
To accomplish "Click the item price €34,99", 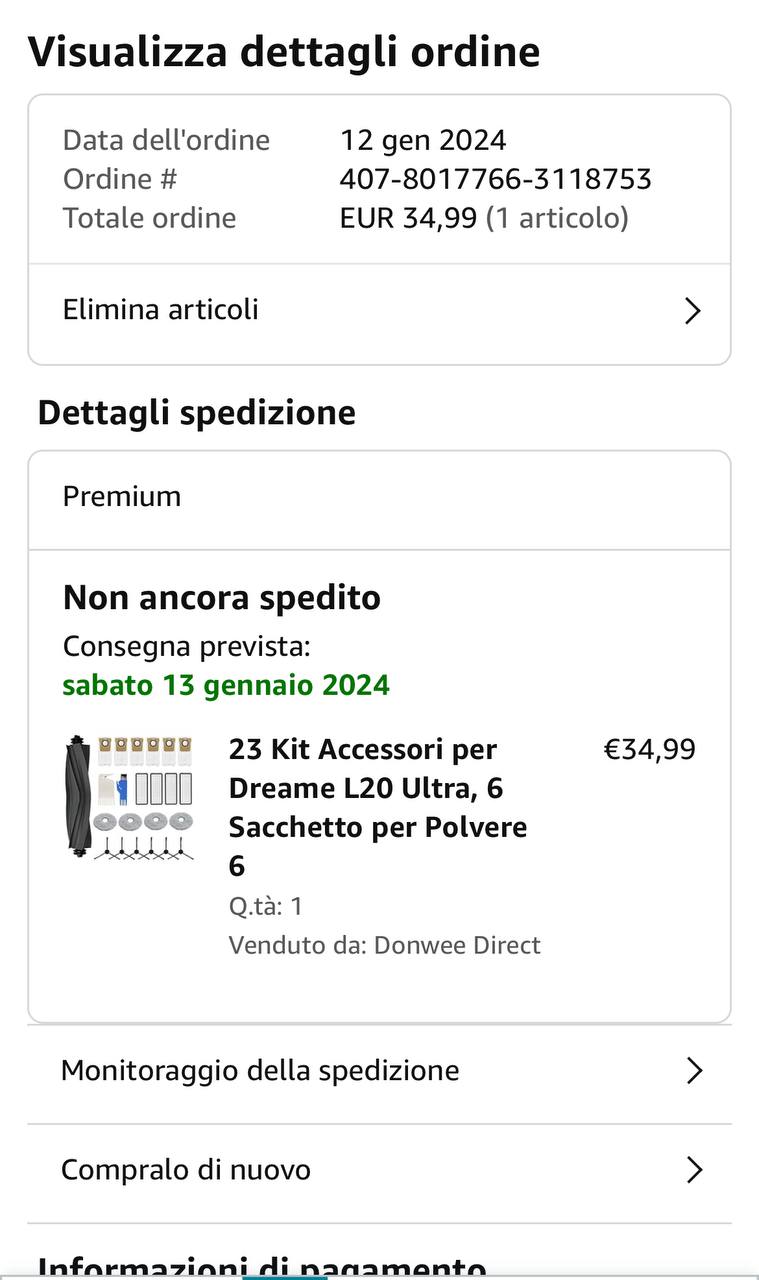I will pyautogui.click(x=649, y=749).
